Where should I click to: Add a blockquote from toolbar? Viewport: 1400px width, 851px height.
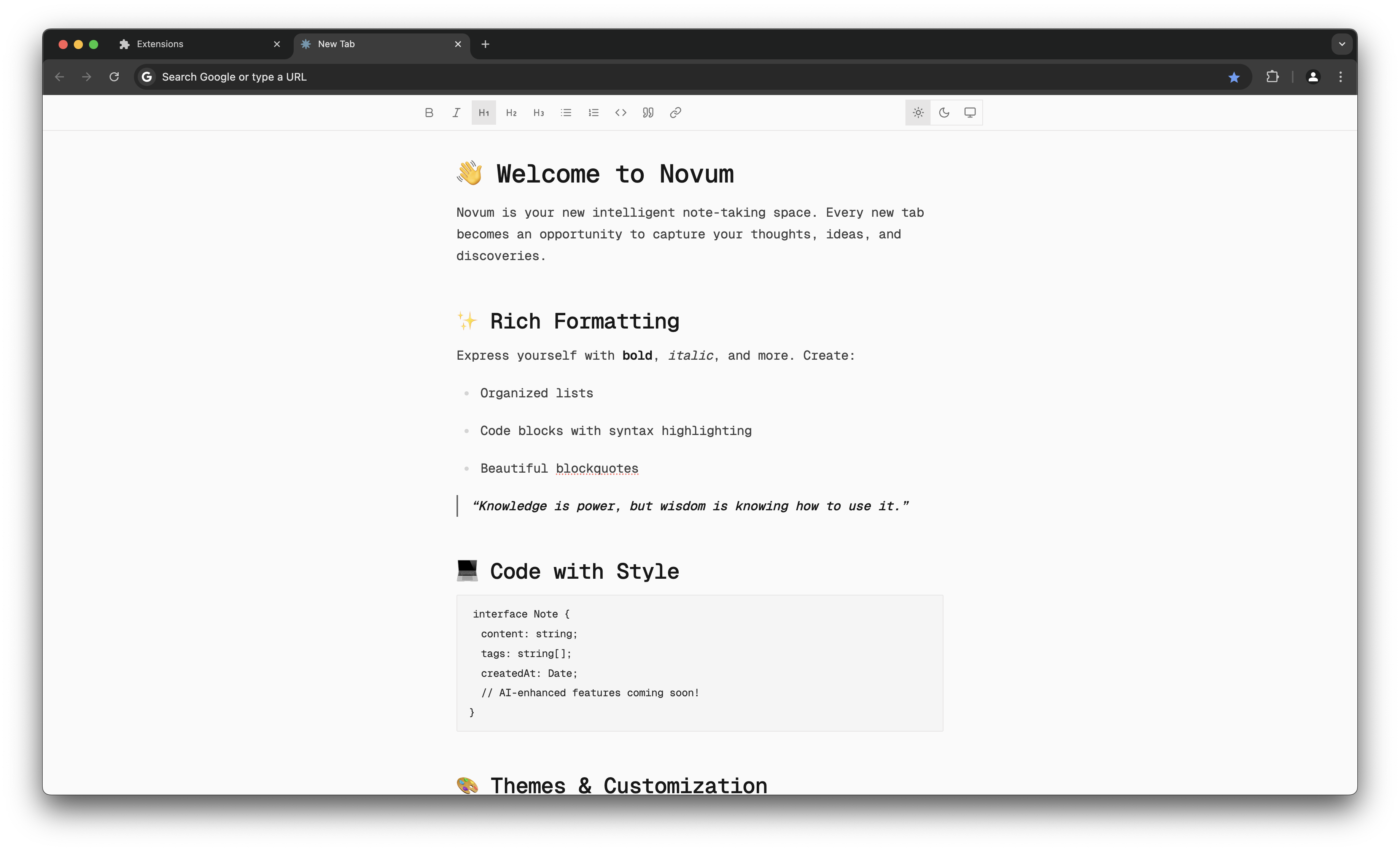click(648, 113)
